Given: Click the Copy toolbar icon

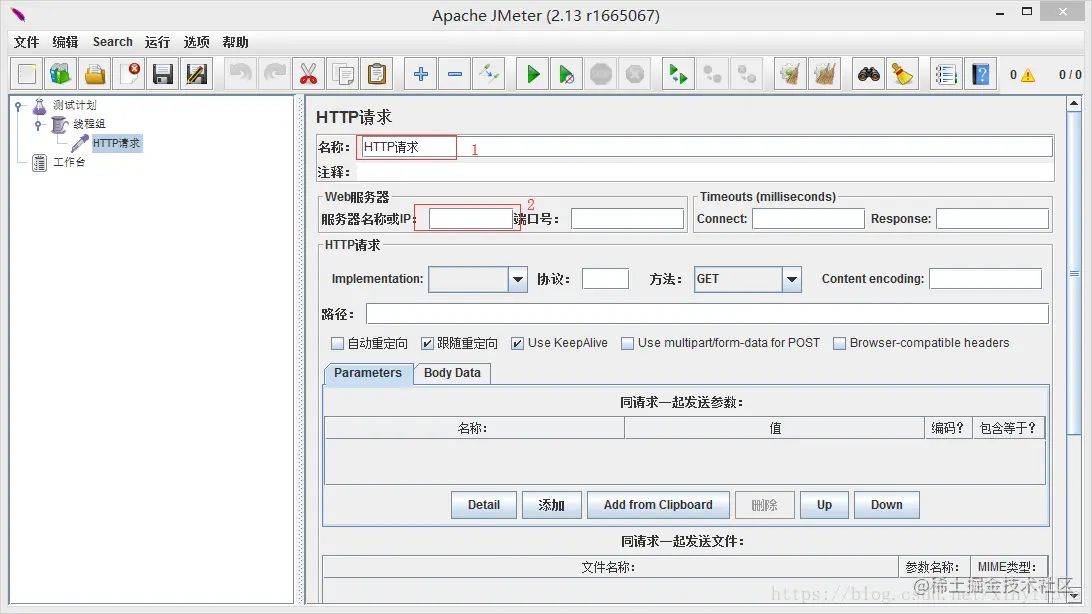Looking at the screenshot, I should pyautogui.click(x=343, y=74).
